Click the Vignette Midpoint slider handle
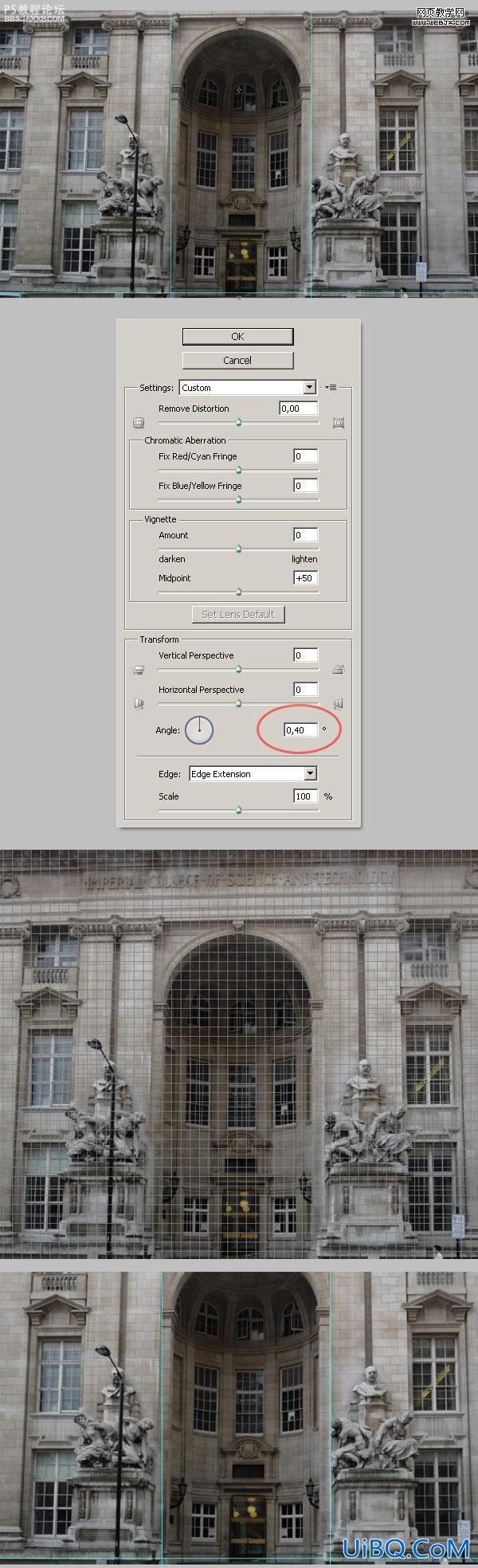Image resolution: width=478 pixels, height=1568 pixels. coord(238,592)
